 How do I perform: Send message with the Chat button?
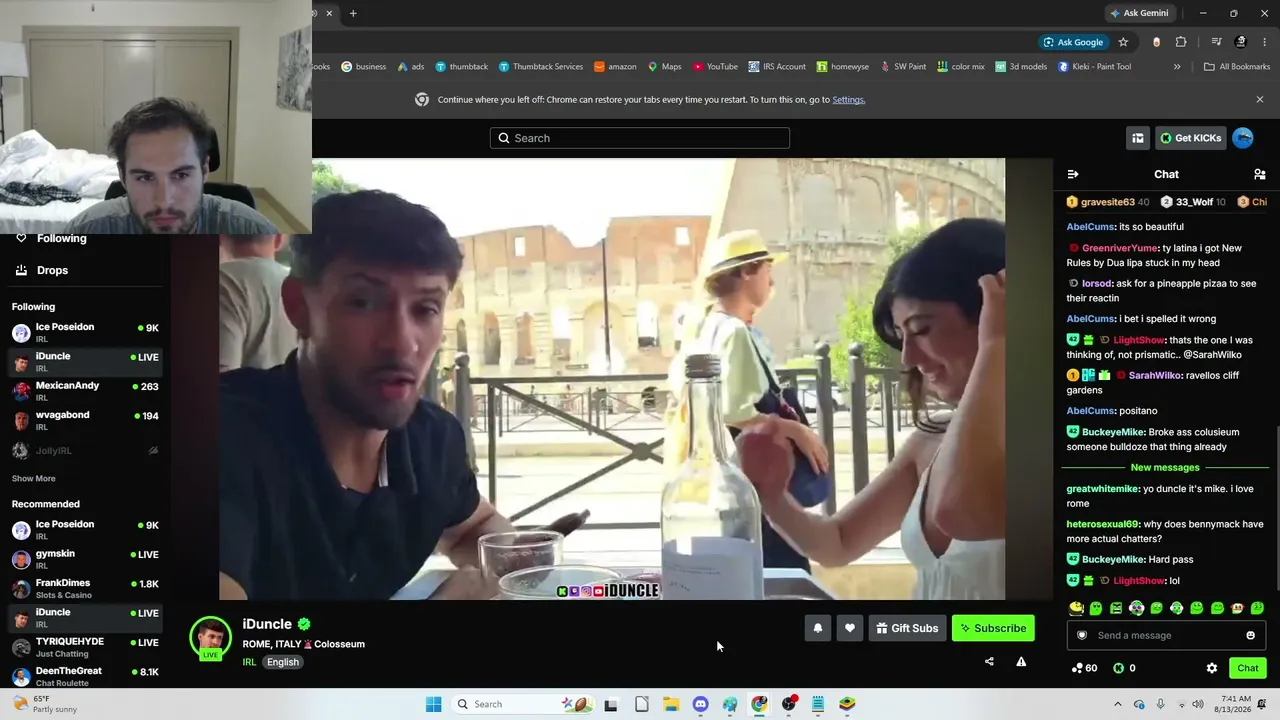coord(1248,668)
